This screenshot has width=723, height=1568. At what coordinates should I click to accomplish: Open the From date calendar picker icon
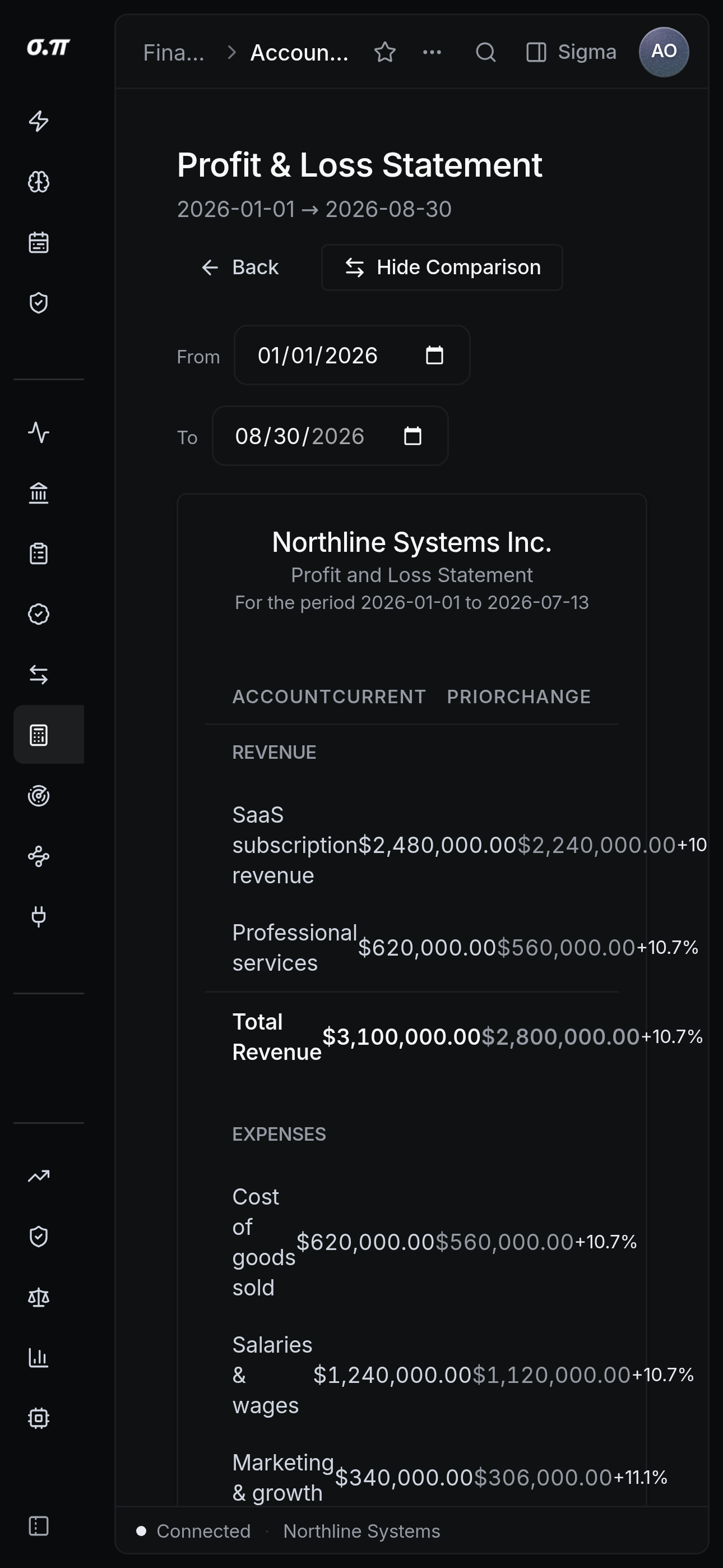(x=434, y=355)
